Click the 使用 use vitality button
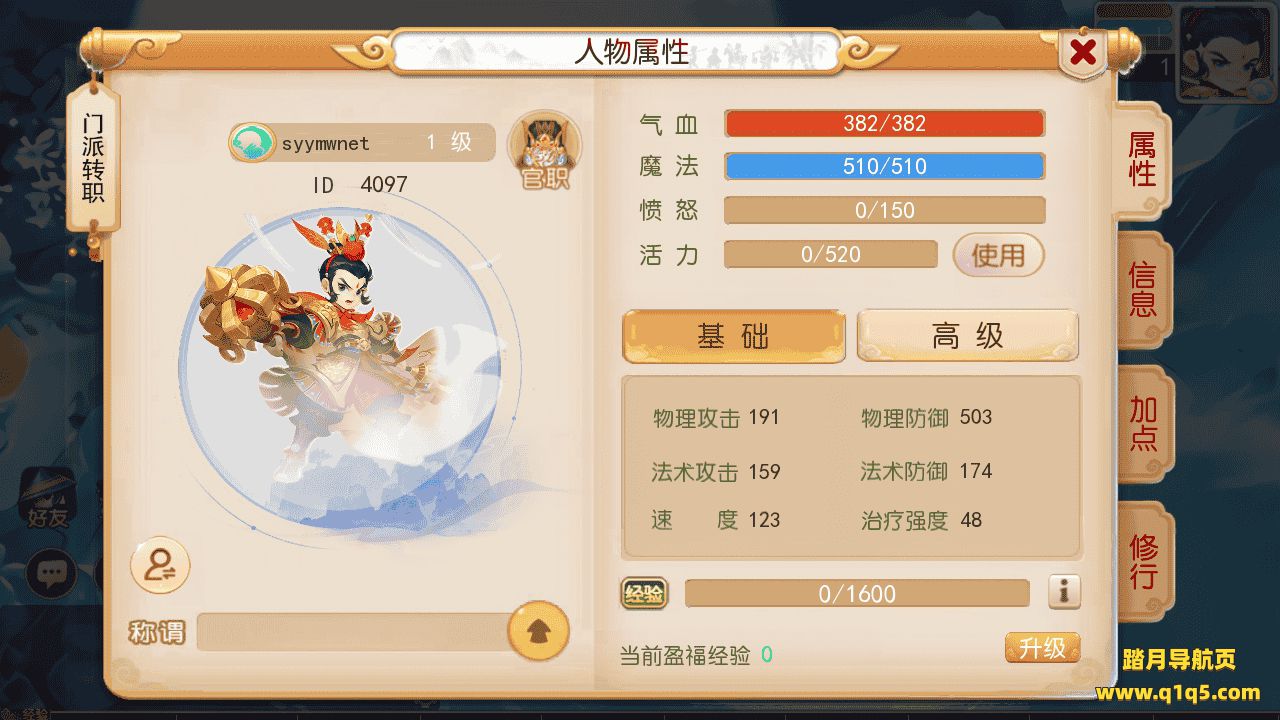Viewport: 1280px width, 720px height. (998, 255)
